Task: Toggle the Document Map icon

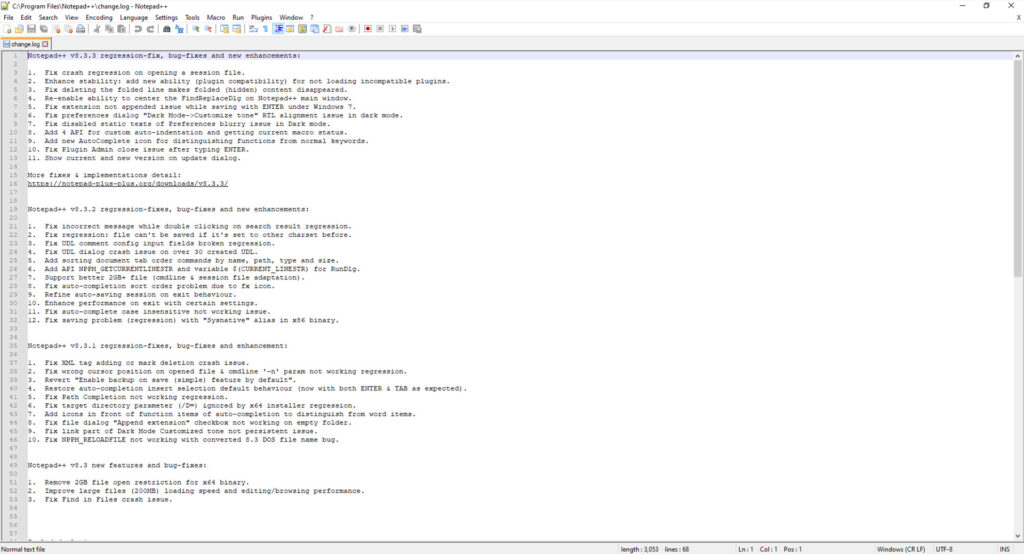Action: pyautogui.click(x=302, y=29)
